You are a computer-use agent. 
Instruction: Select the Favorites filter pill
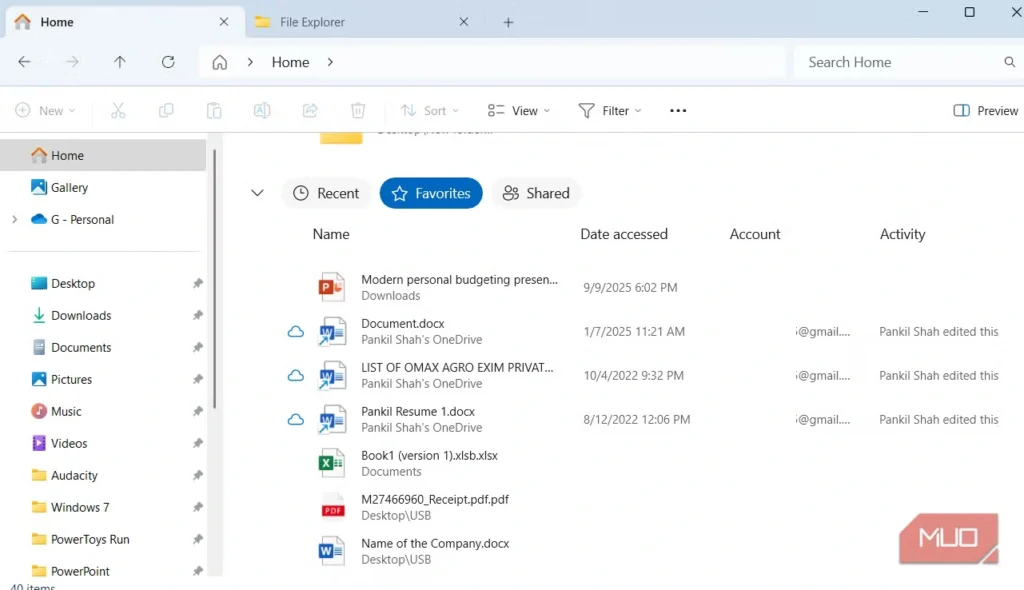tap(431, 194)
